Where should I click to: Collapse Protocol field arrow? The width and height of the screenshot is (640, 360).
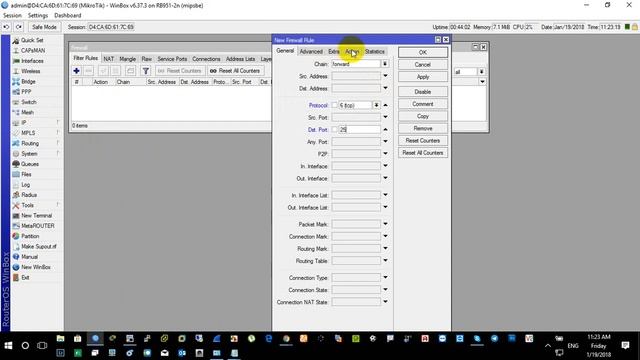click(x=385, y=105)
